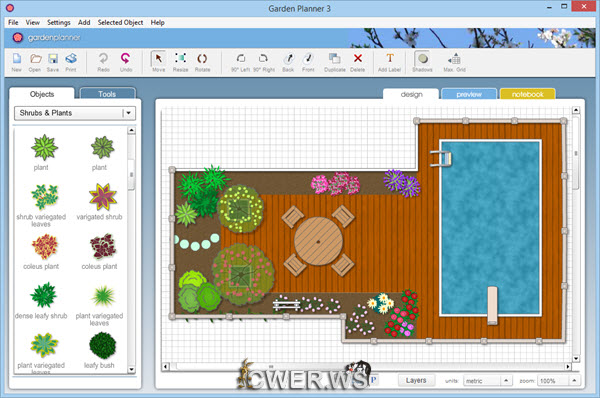The height and width of the screenshot is (398, 600).
Task: Click canvas vertical scroll down arrow
Action: coord(576,359)
